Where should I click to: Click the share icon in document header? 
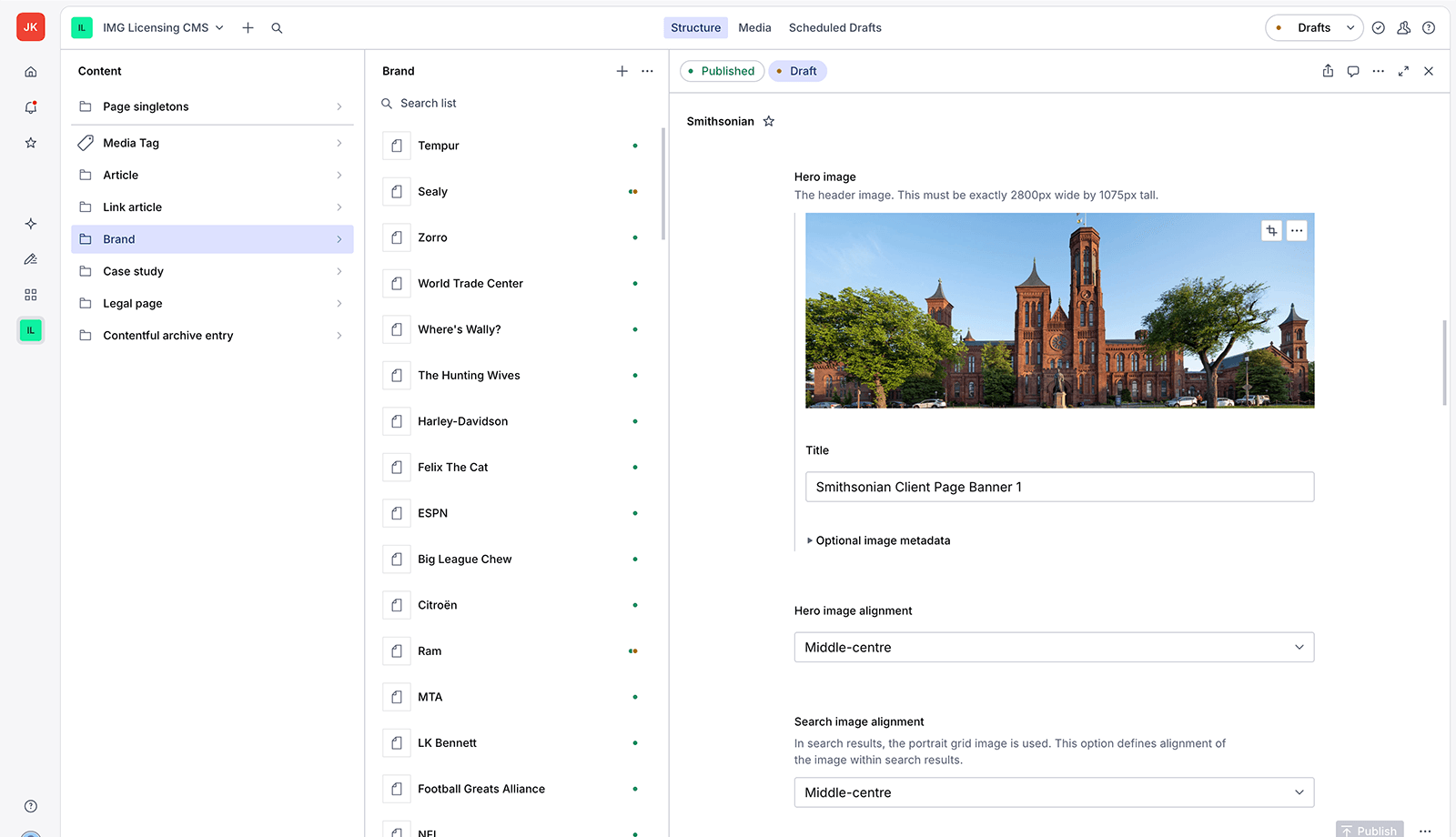1328,71
